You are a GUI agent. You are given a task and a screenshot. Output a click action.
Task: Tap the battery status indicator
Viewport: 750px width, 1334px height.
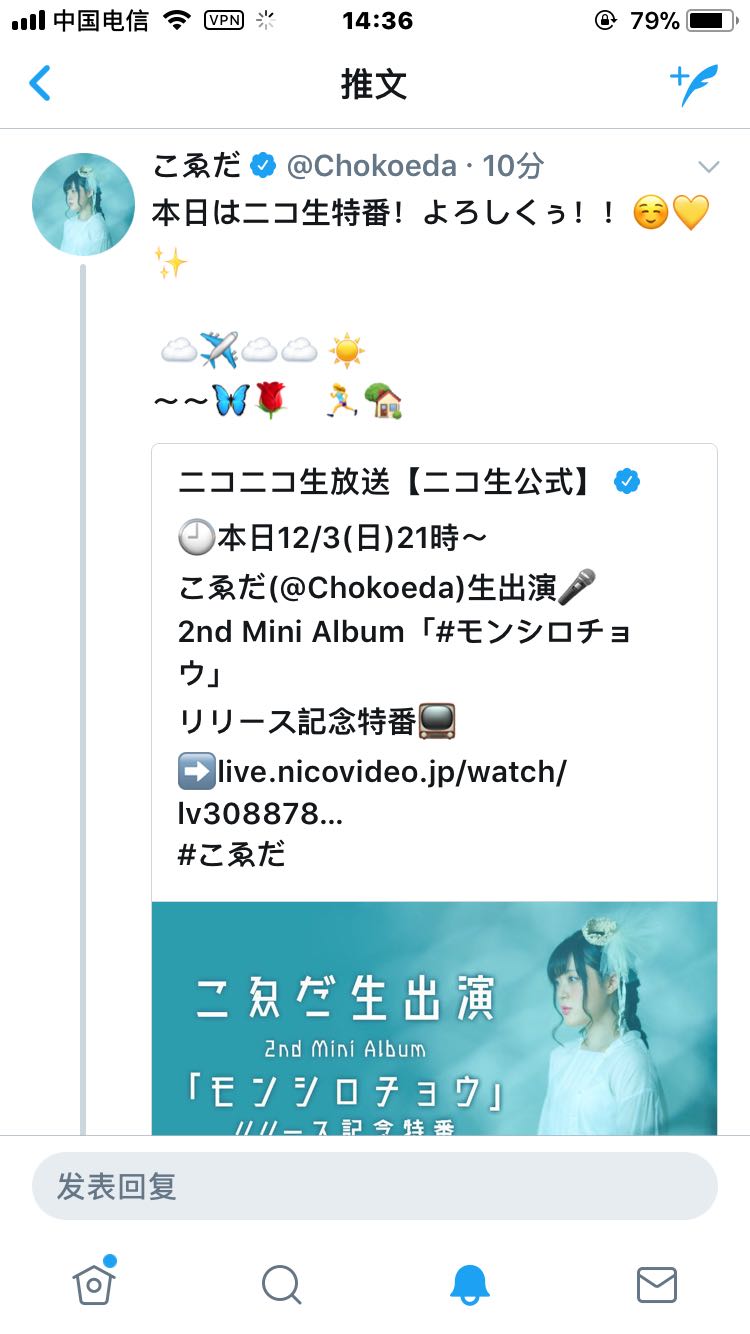click(x=711, y=20)
